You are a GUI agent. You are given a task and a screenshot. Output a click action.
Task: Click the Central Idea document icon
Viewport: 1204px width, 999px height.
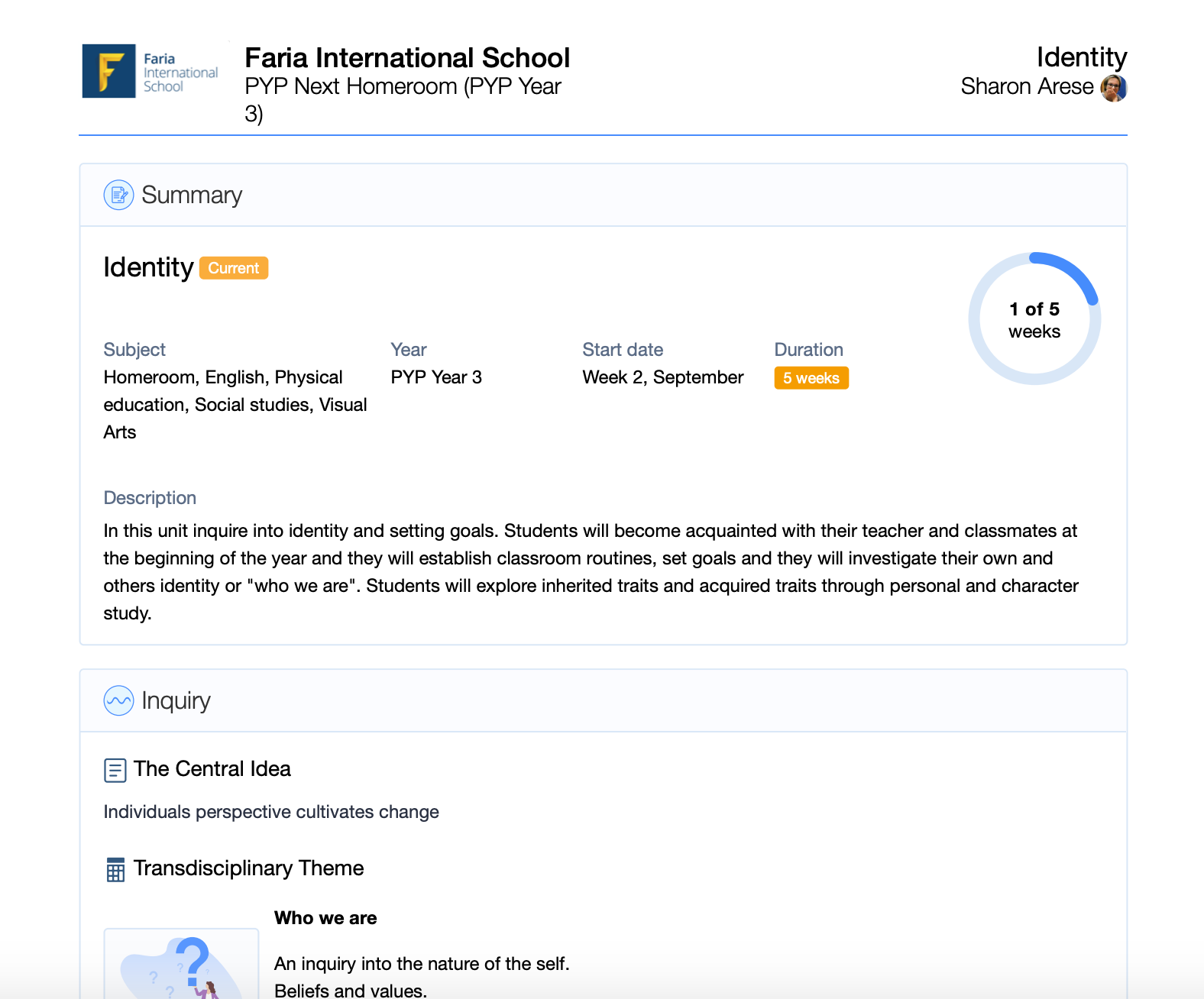(x=115, y=770)
